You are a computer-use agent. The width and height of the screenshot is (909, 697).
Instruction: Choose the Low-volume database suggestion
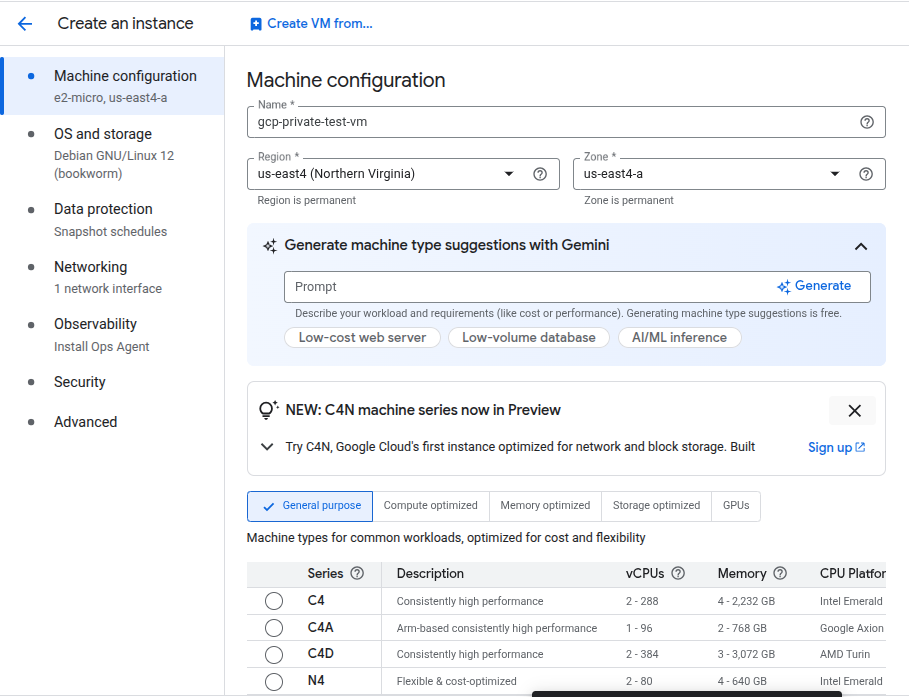[529, 337]
